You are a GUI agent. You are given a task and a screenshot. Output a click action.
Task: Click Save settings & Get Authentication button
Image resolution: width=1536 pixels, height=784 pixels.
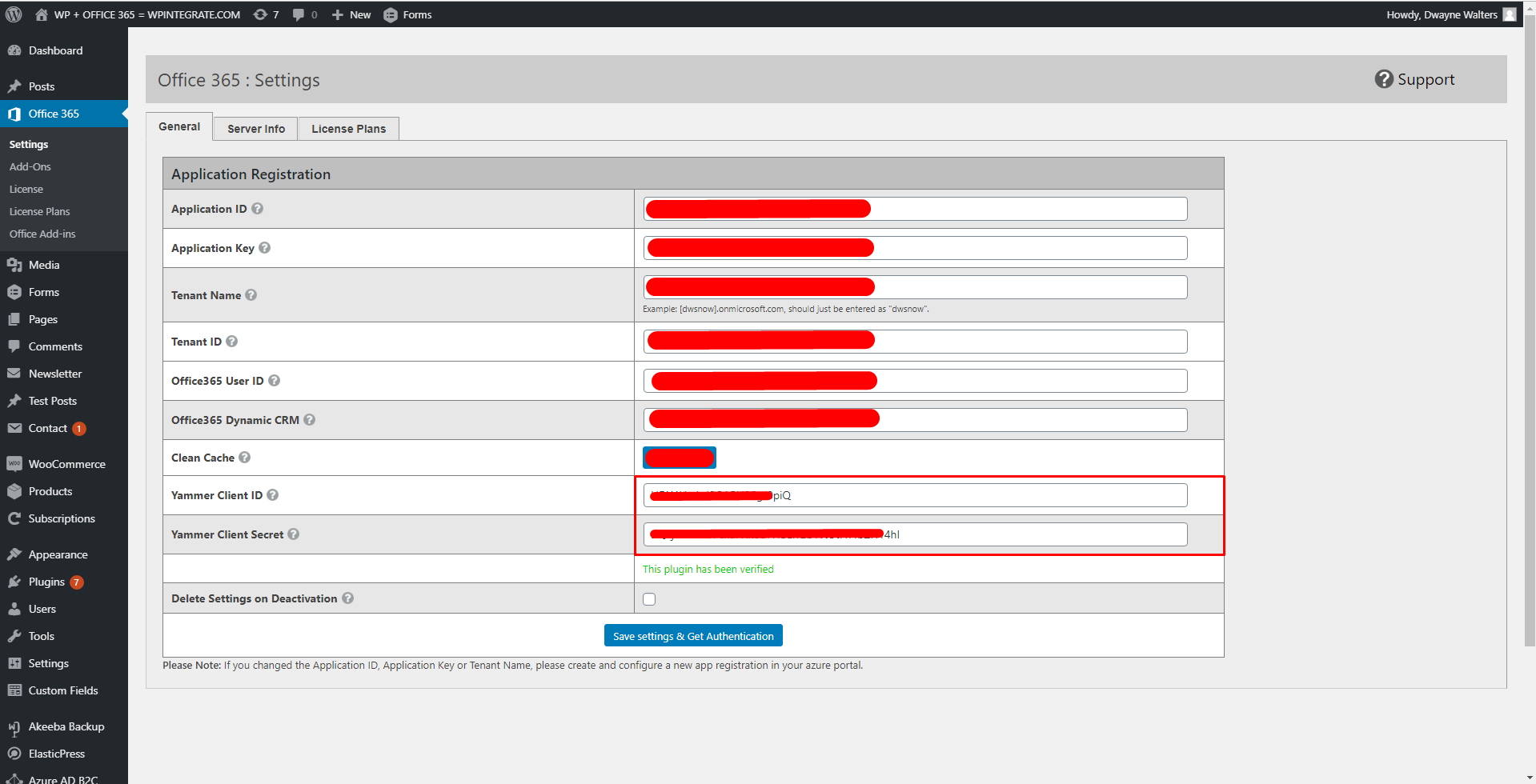693,636
